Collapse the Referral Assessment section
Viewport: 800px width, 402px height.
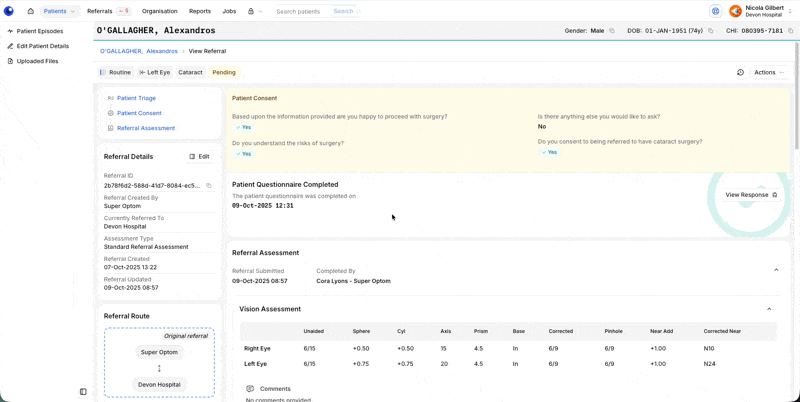pos(776,270)
